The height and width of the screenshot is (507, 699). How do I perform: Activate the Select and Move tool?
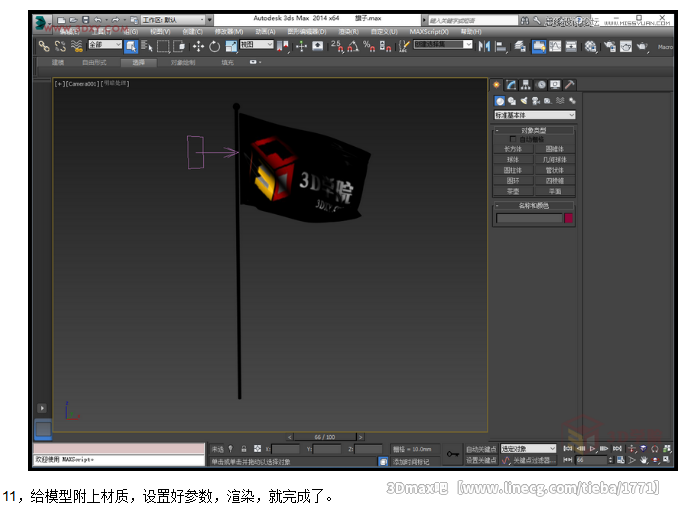pyautogui.click(x=198, y=46)
